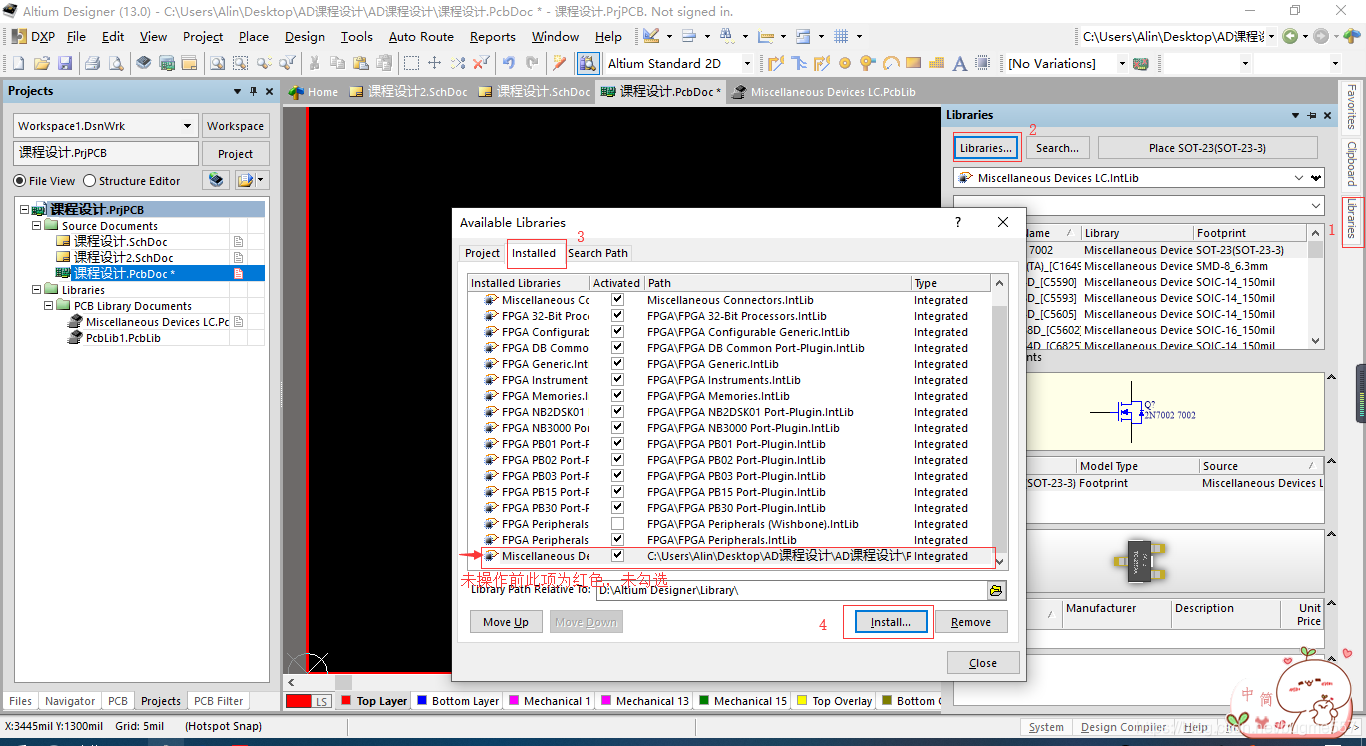Select PcbLib1.PcbLib in project tree
Image resolution: width=1366 pixels, height=746 pixels.
click(x=123, y=338)
